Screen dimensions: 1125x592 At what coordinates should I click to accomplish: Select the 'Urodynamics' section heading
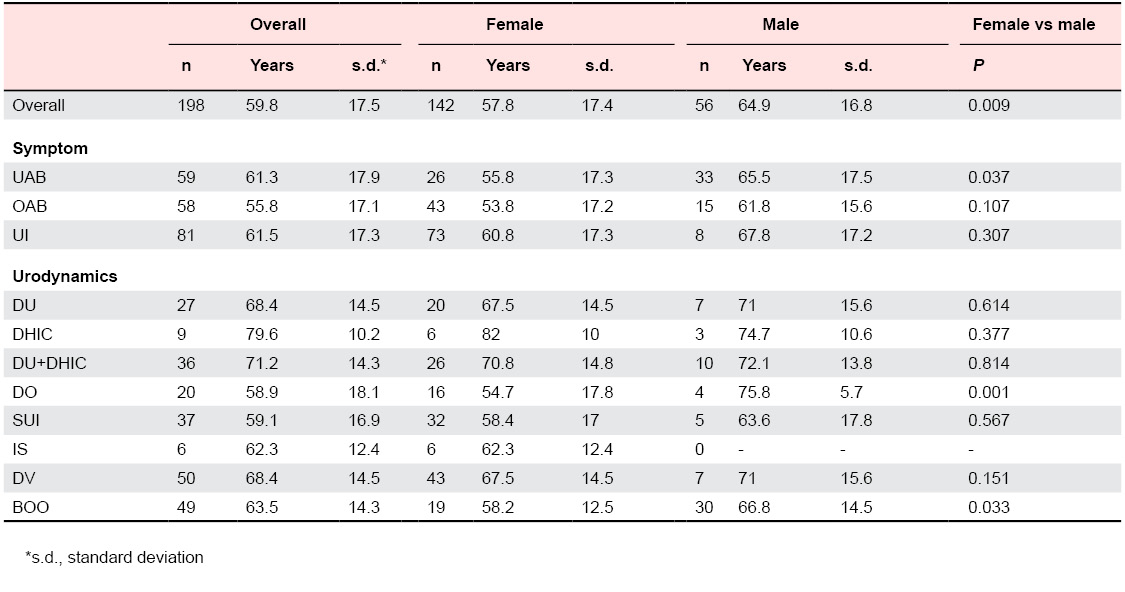(65, 276)
